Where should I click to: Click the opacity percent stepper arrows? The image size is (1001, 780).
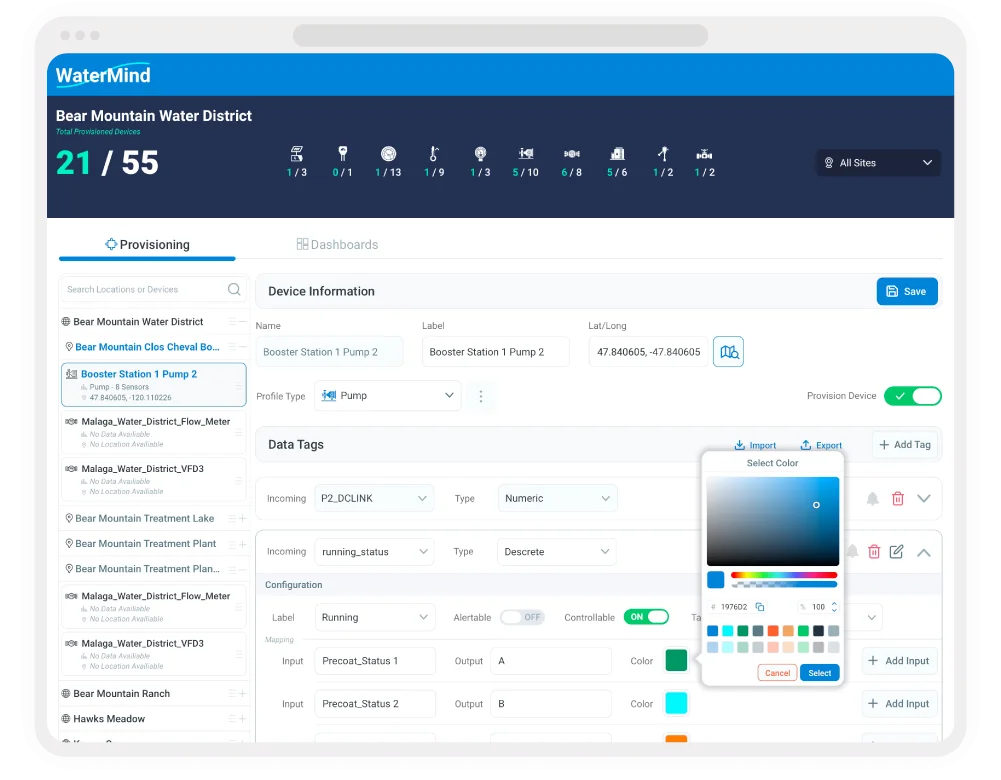pos(834,607)
